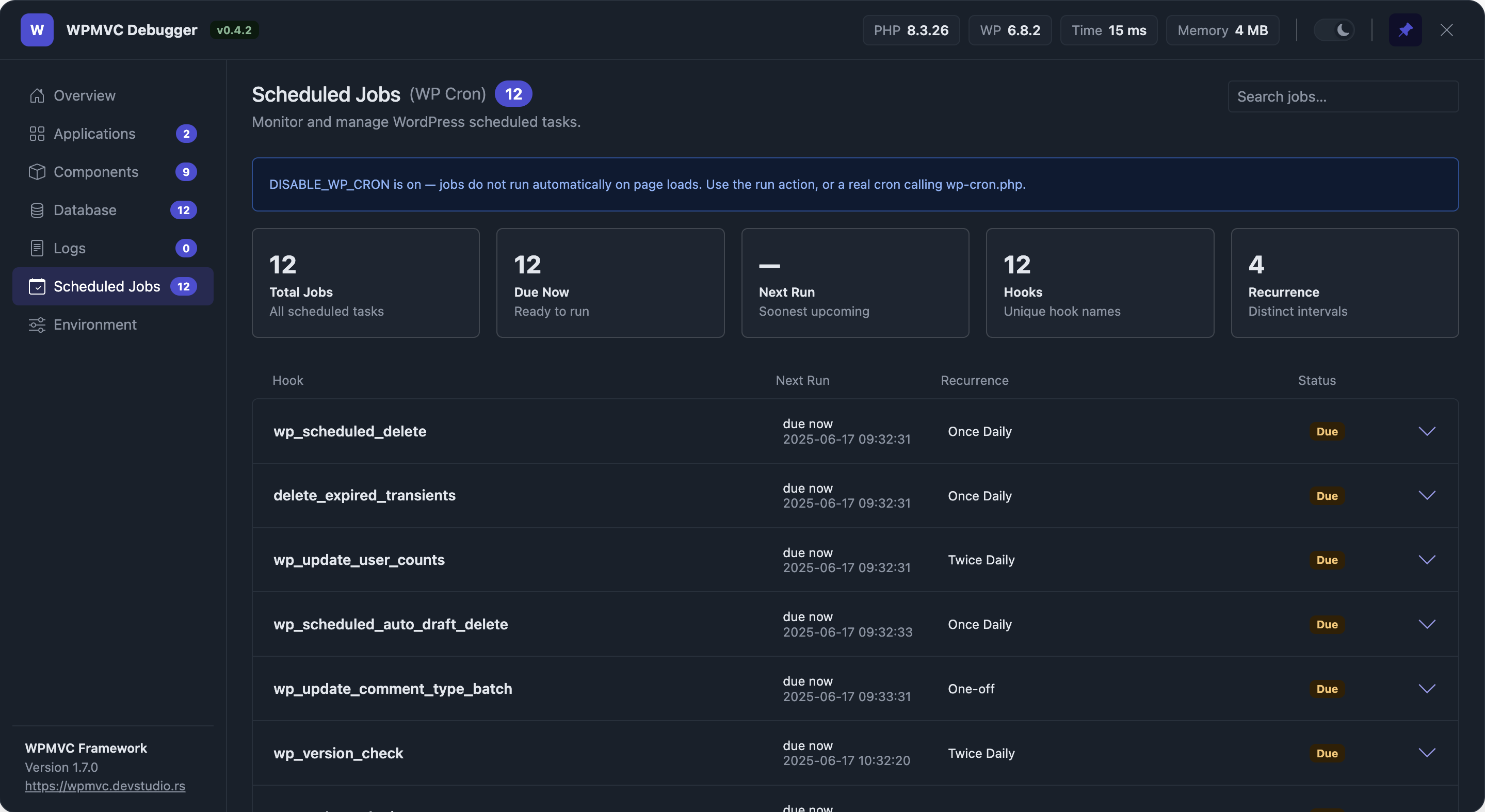Expand the delete_expired_transients job row

(1427, 496)
